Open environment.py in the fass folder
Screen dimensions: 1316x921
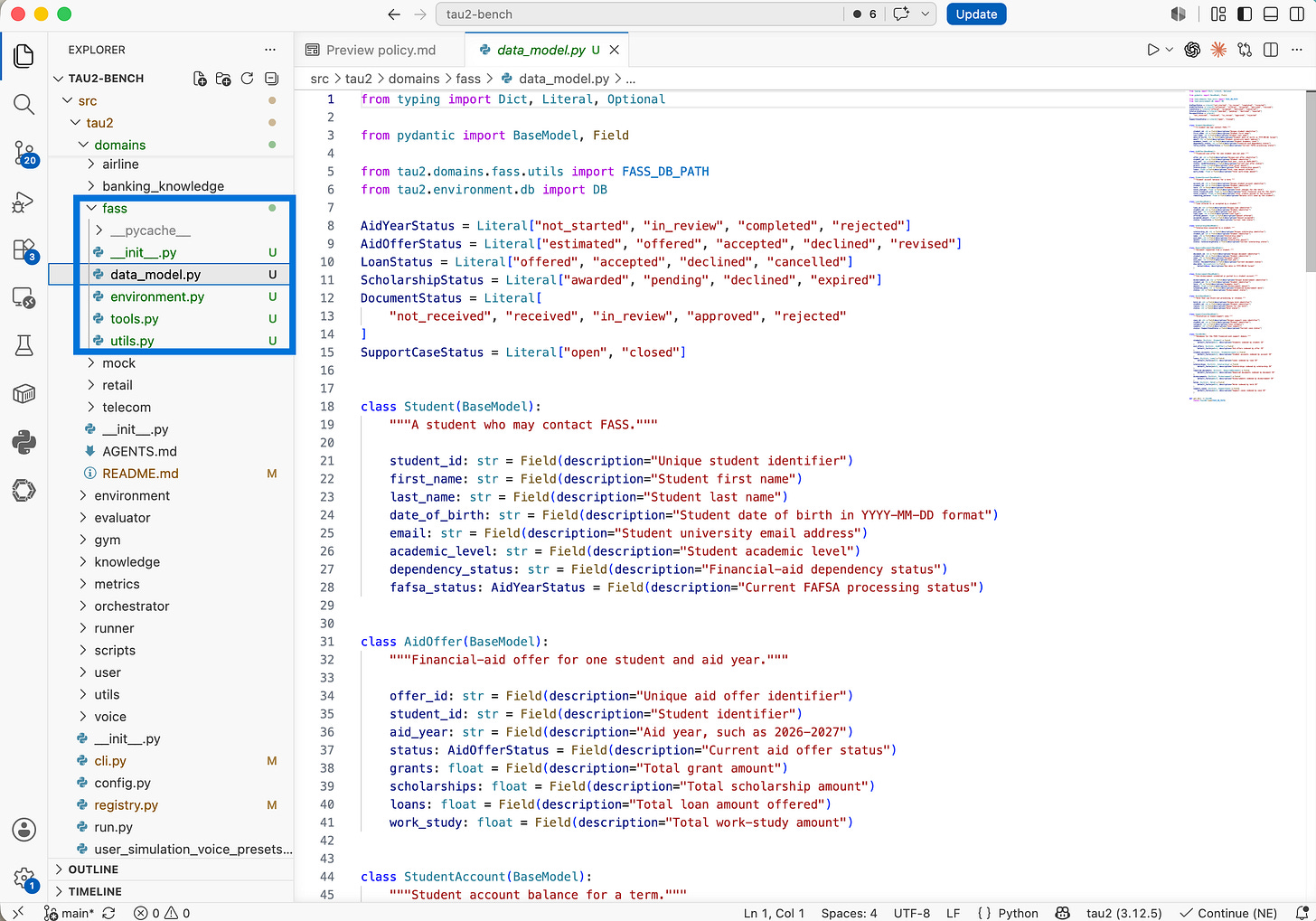[x=157, y=296]
